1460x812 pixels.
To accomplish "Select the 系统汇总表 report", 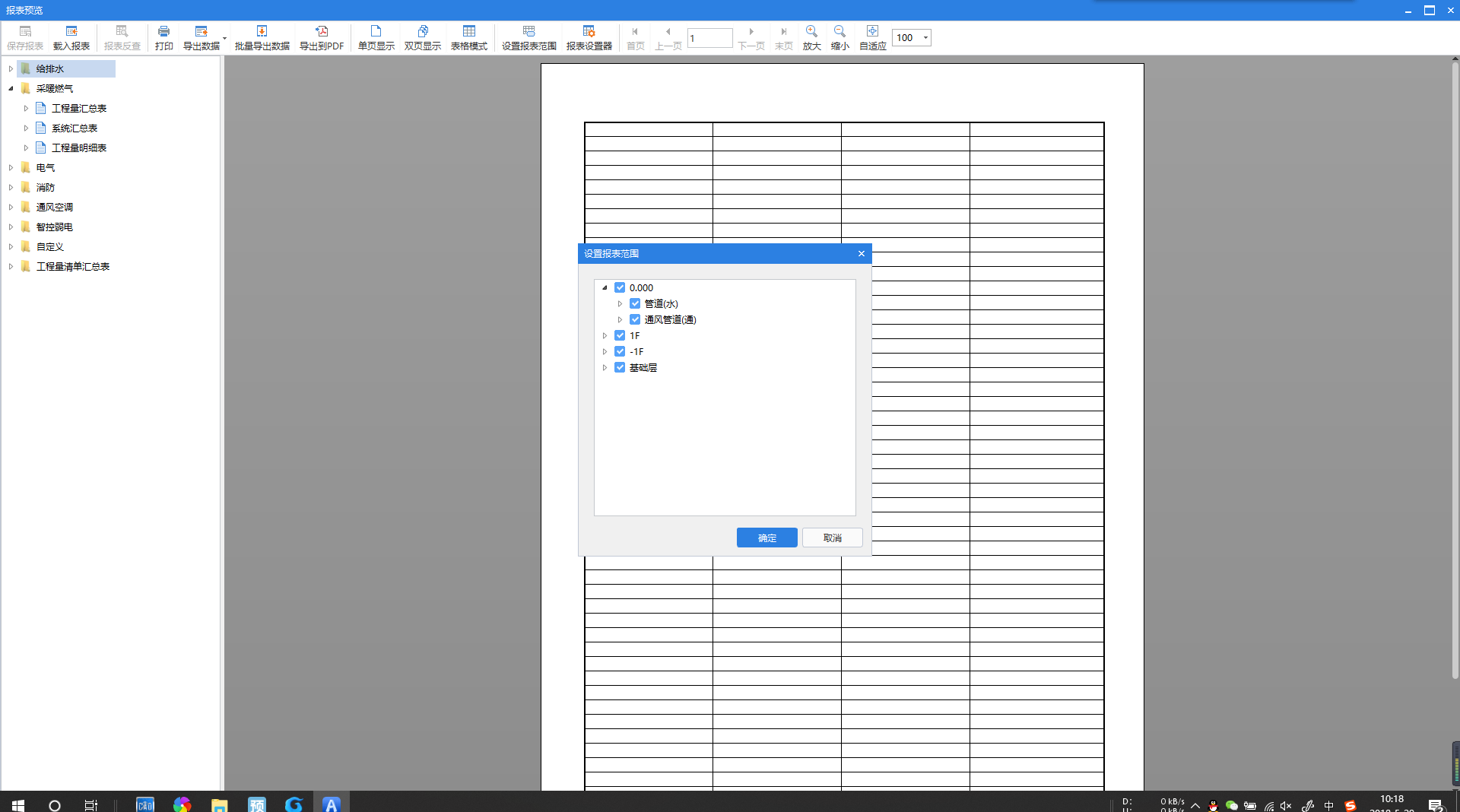I will 75,128.
